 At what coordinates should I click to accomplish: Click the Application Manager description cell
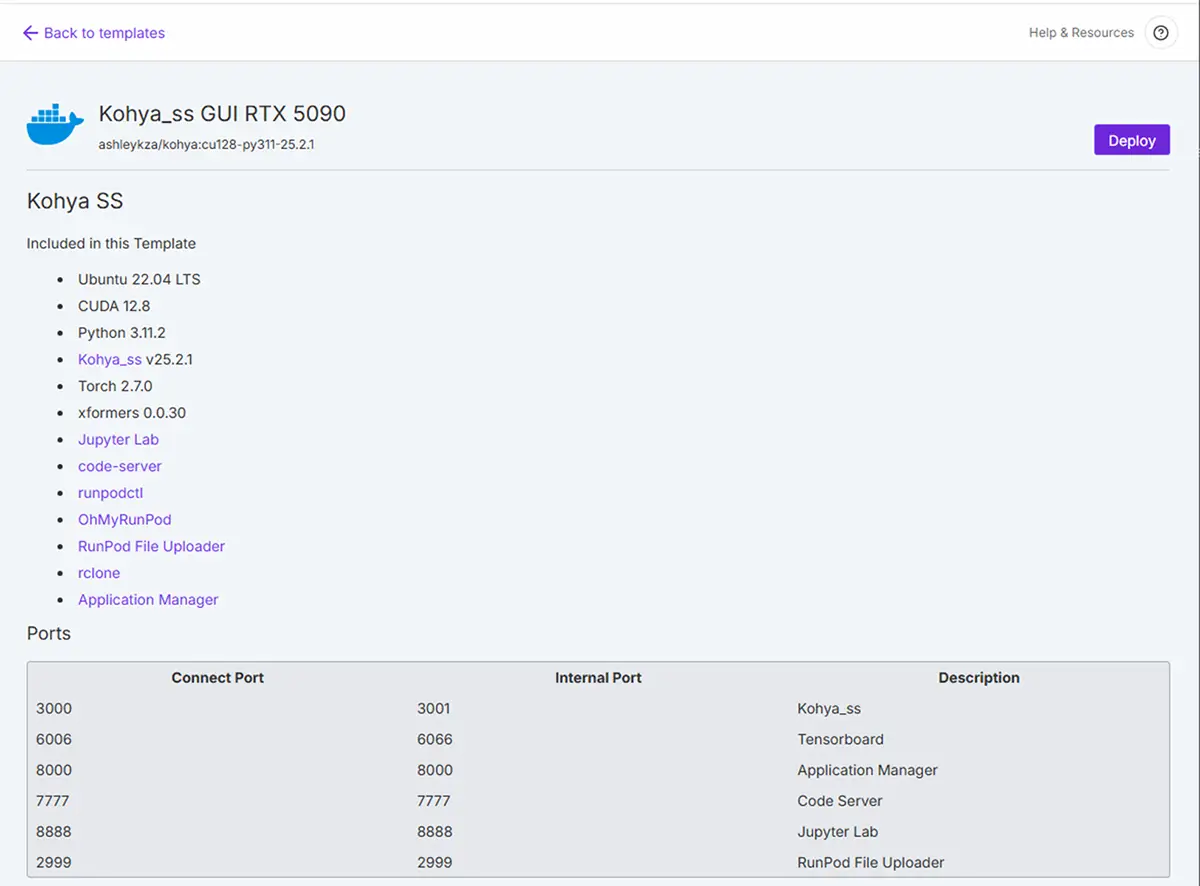(x=868, y=770)
